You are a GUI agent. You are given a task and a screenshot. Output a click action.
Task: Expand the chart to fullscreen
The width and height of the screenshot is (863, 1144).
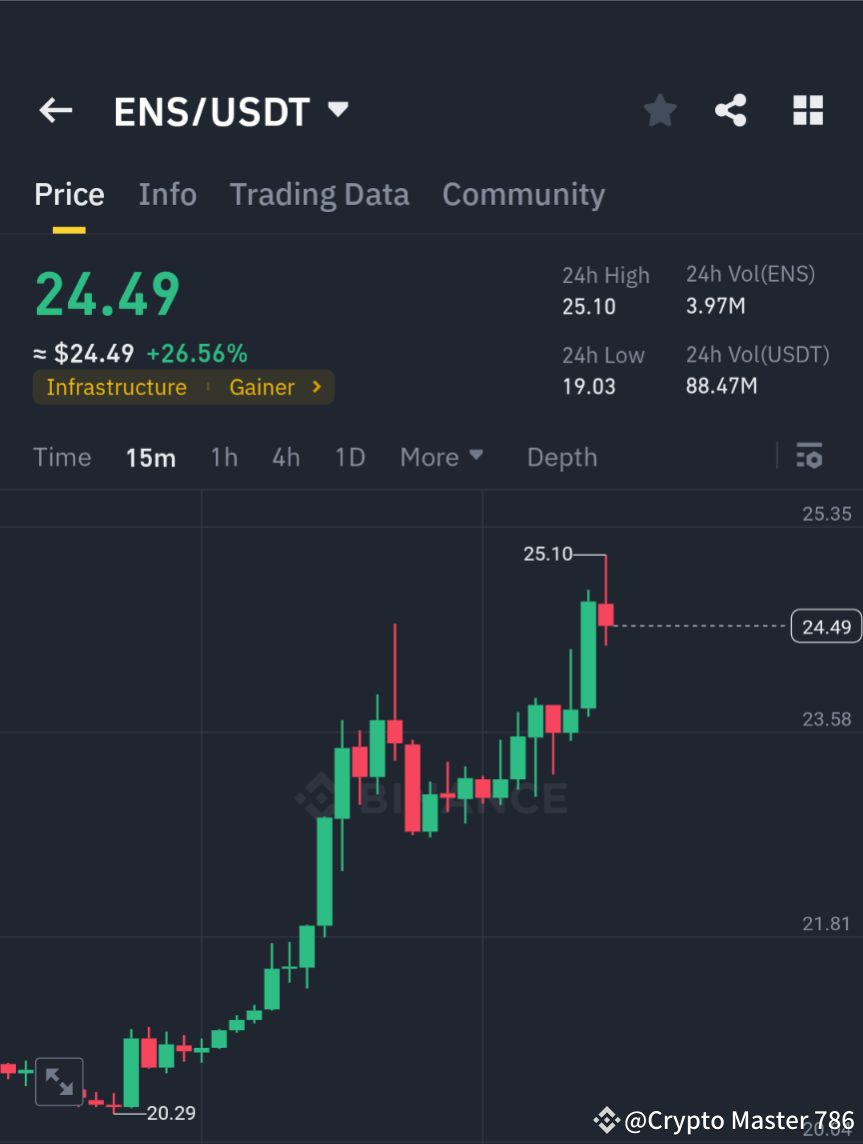click(x=58, y=1081)
